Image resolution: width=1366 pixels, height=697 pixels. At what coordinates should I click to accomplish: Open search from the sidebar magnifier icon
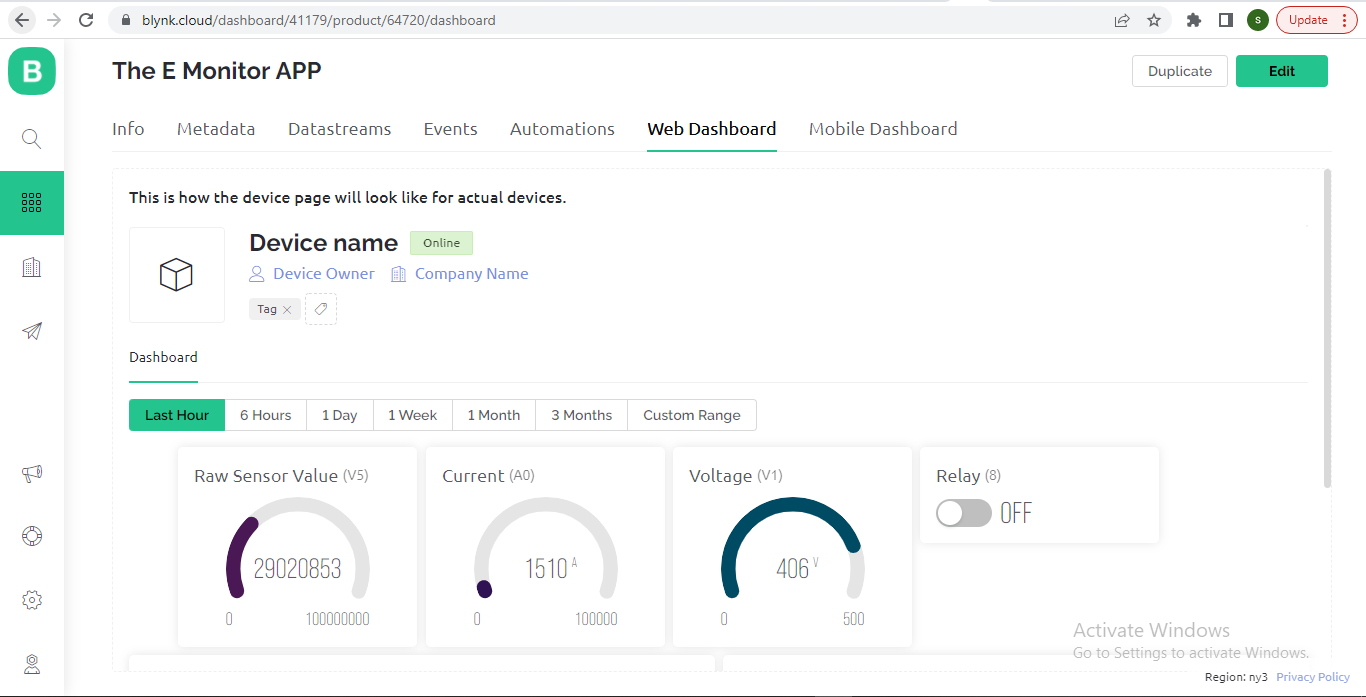(32, 139)
